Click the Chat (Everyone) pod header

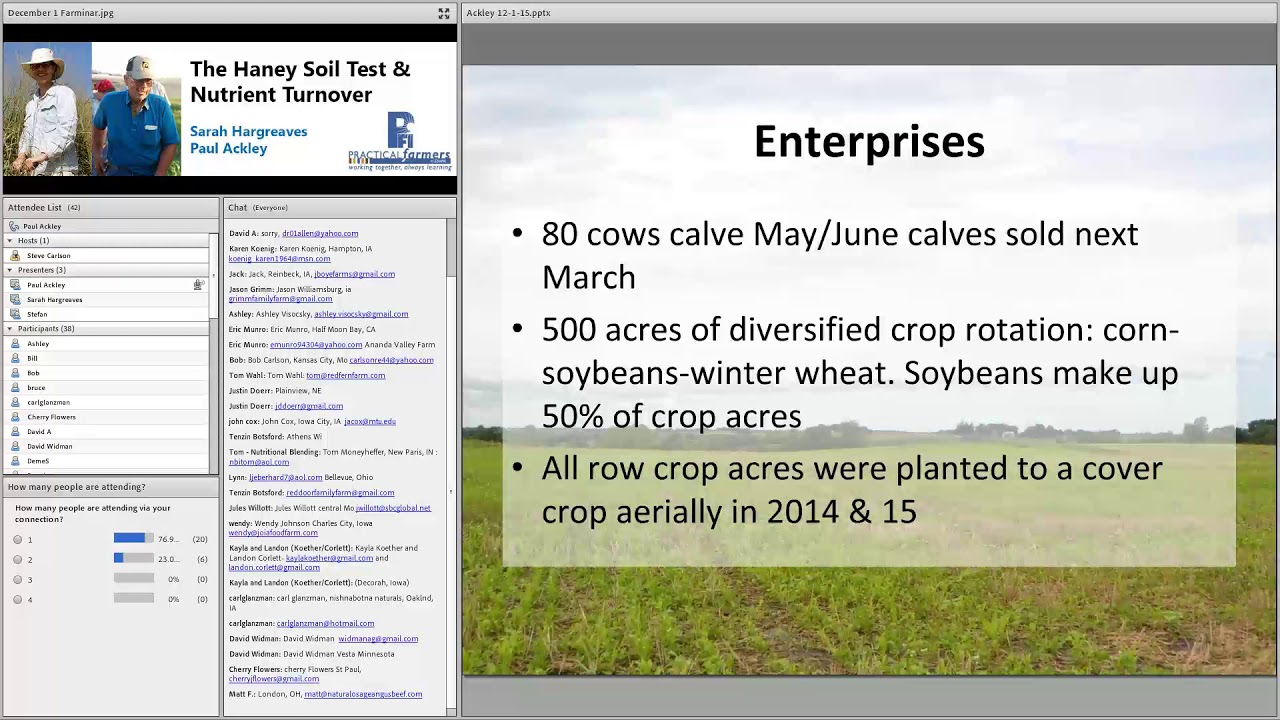click(x=340, y=207)
